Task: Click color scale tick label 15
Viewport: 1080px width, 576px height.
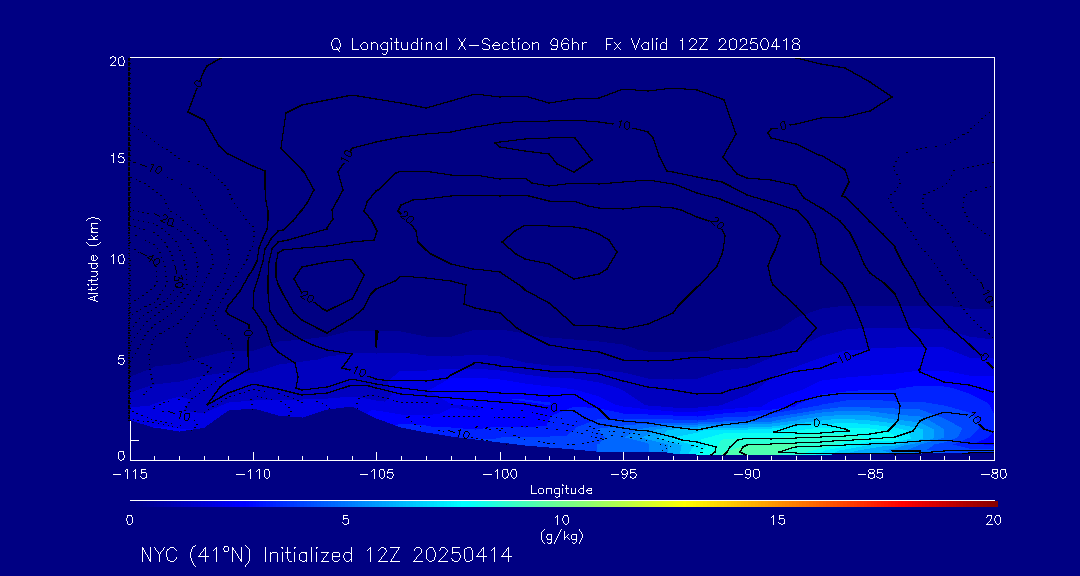Action: click(x=777, y=521)
